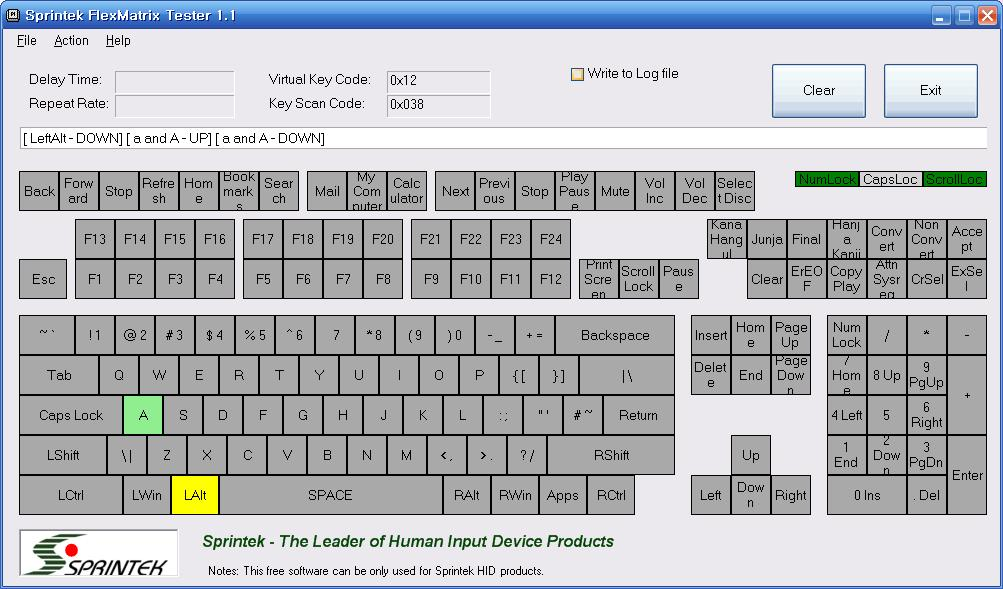Image resolution: width=1003 pixels, height=589 pixels.
Task: Select the Key Scan Code value box
Action: 438,106
